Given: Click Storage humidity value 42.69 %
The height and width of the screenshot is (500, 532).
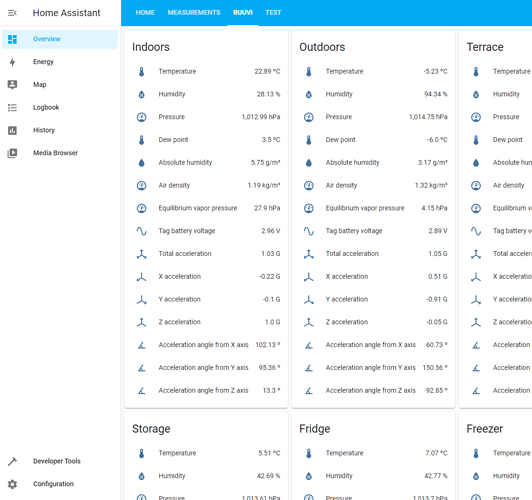Looking at the screenshot, I should (268, 476).
